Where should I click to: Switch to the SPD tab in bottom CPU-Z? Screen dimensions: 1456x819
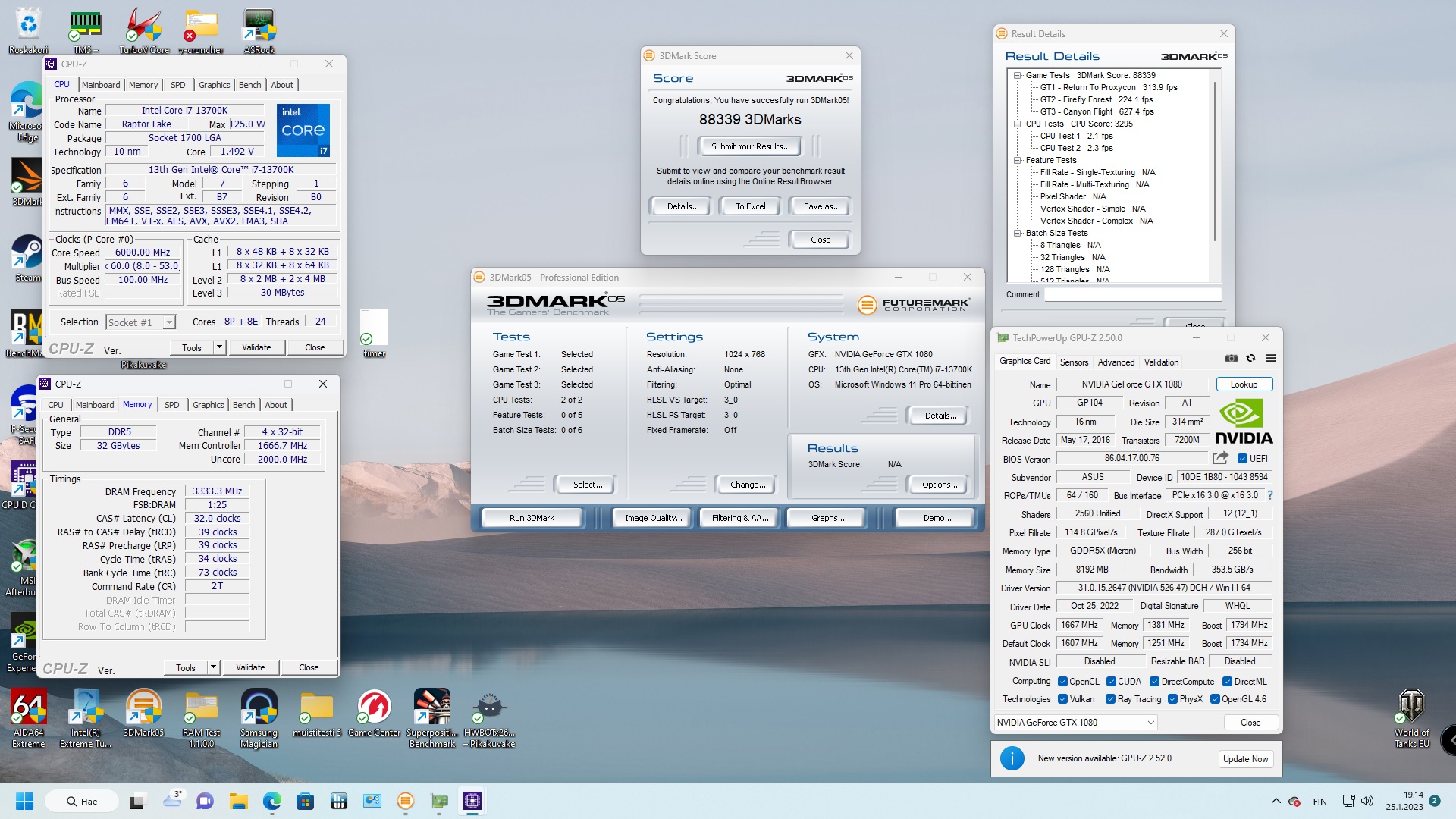point(172,405)
